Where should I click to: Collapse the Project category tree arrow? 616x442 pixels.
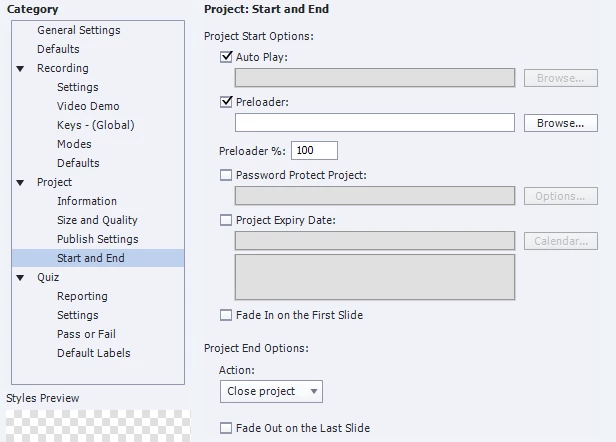point(20,183)
